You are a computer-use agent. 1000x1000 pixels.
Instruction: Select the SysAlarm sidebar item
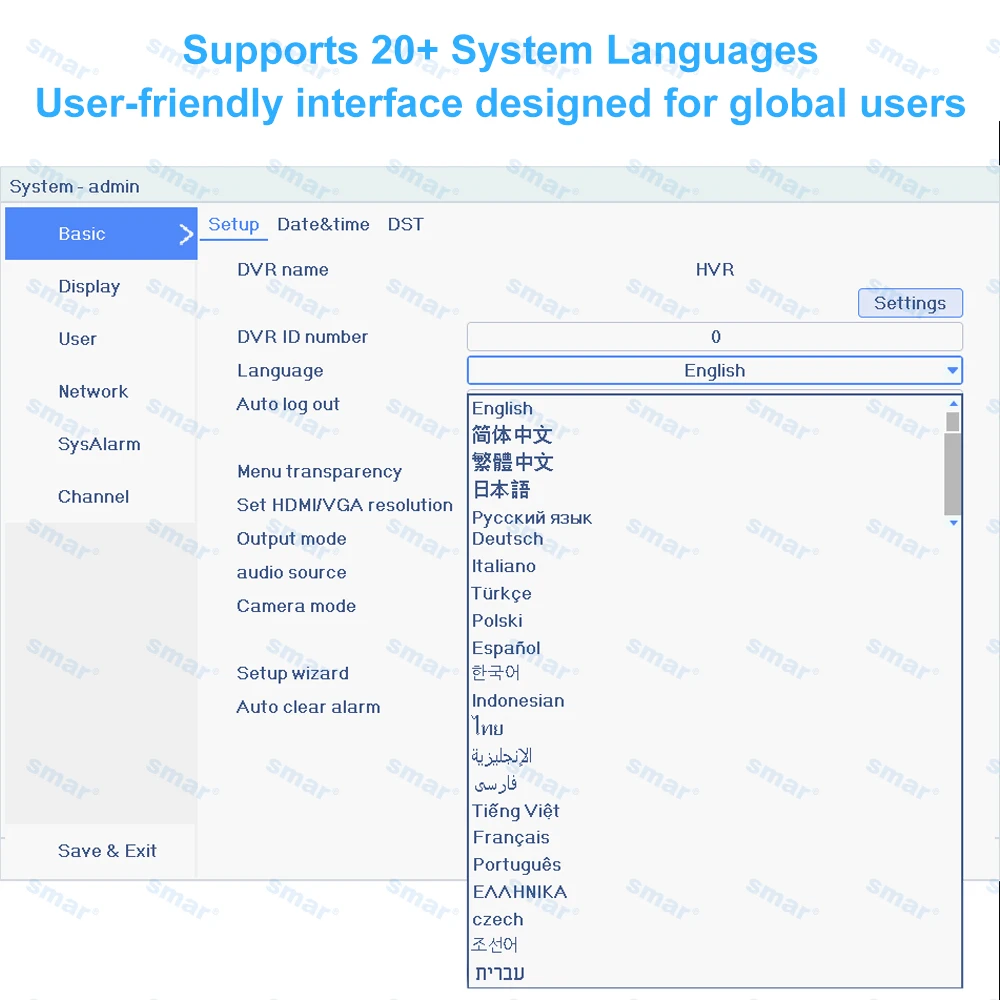click(x=99, y=445)
